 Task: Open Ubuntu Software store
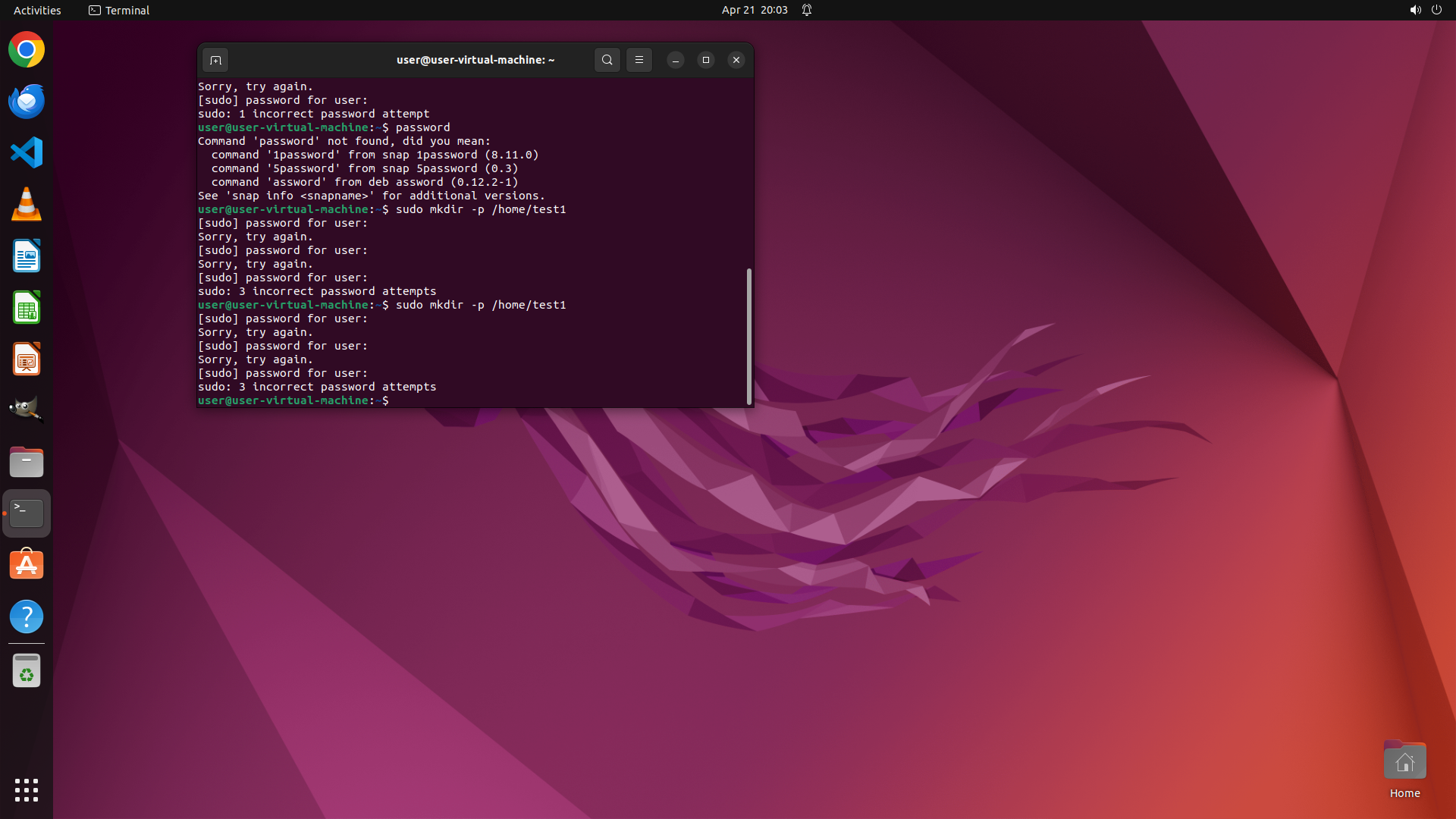(x=27, y=565)
